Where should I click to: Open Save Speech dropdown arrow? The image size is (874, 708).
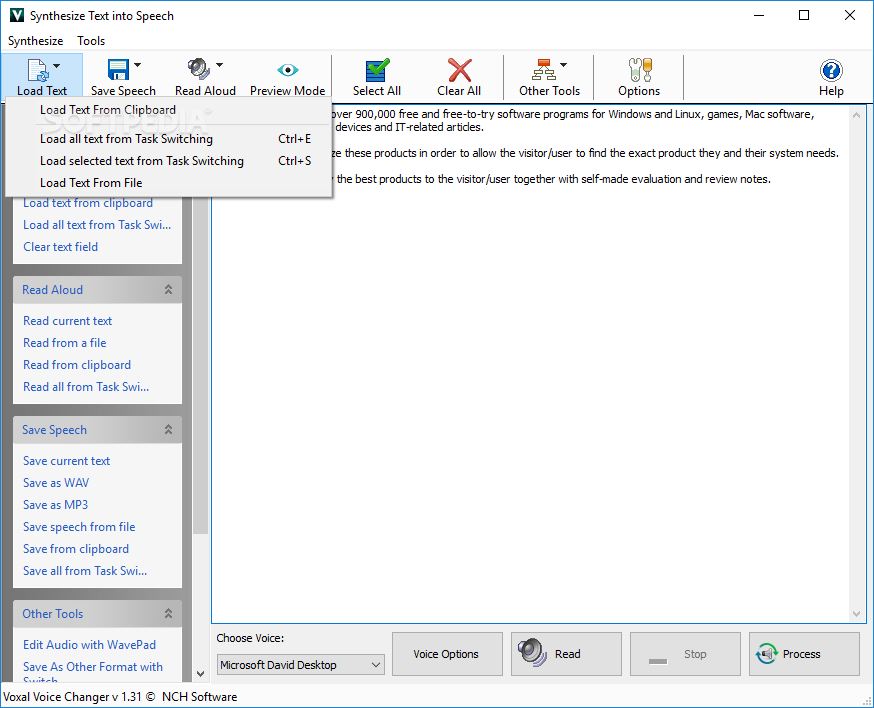(x=137, y=65)
